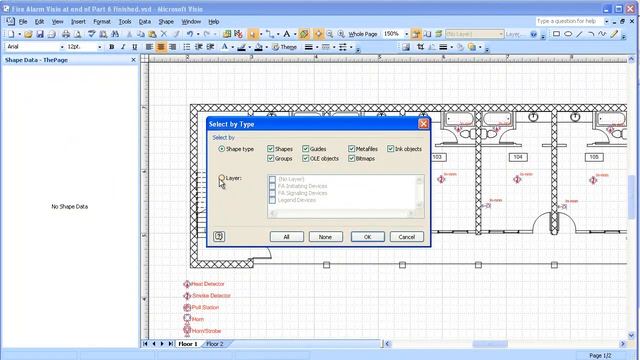
Task: Switch to the Floor 1 page tab
Action: pos(188,344)
